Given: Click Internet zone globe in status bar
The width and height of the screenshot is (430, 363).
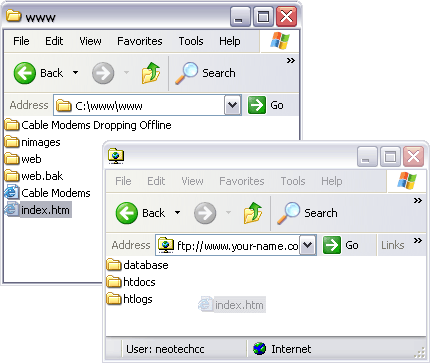Looking at the screenshot, I should (x=259, y=349).
